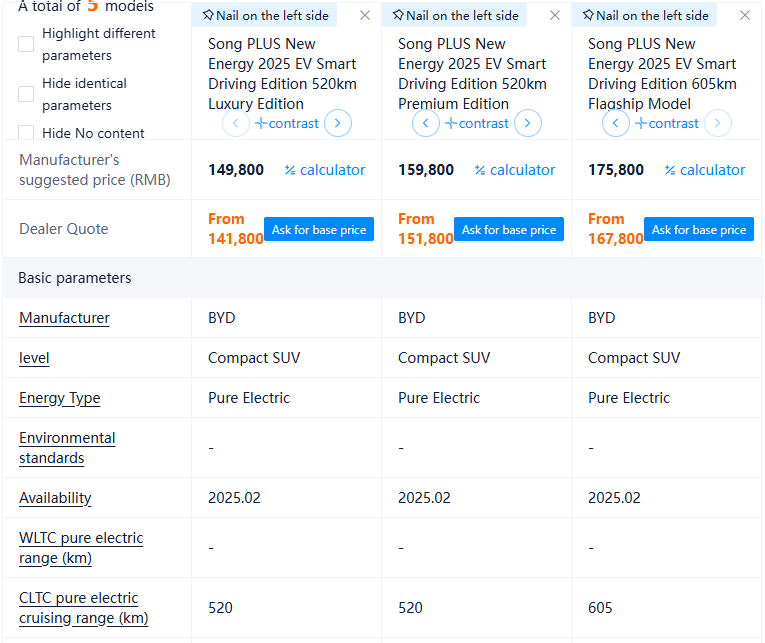765x643 pixels.
Task: Check Hide identical parameters option
Action: point(26,94)
